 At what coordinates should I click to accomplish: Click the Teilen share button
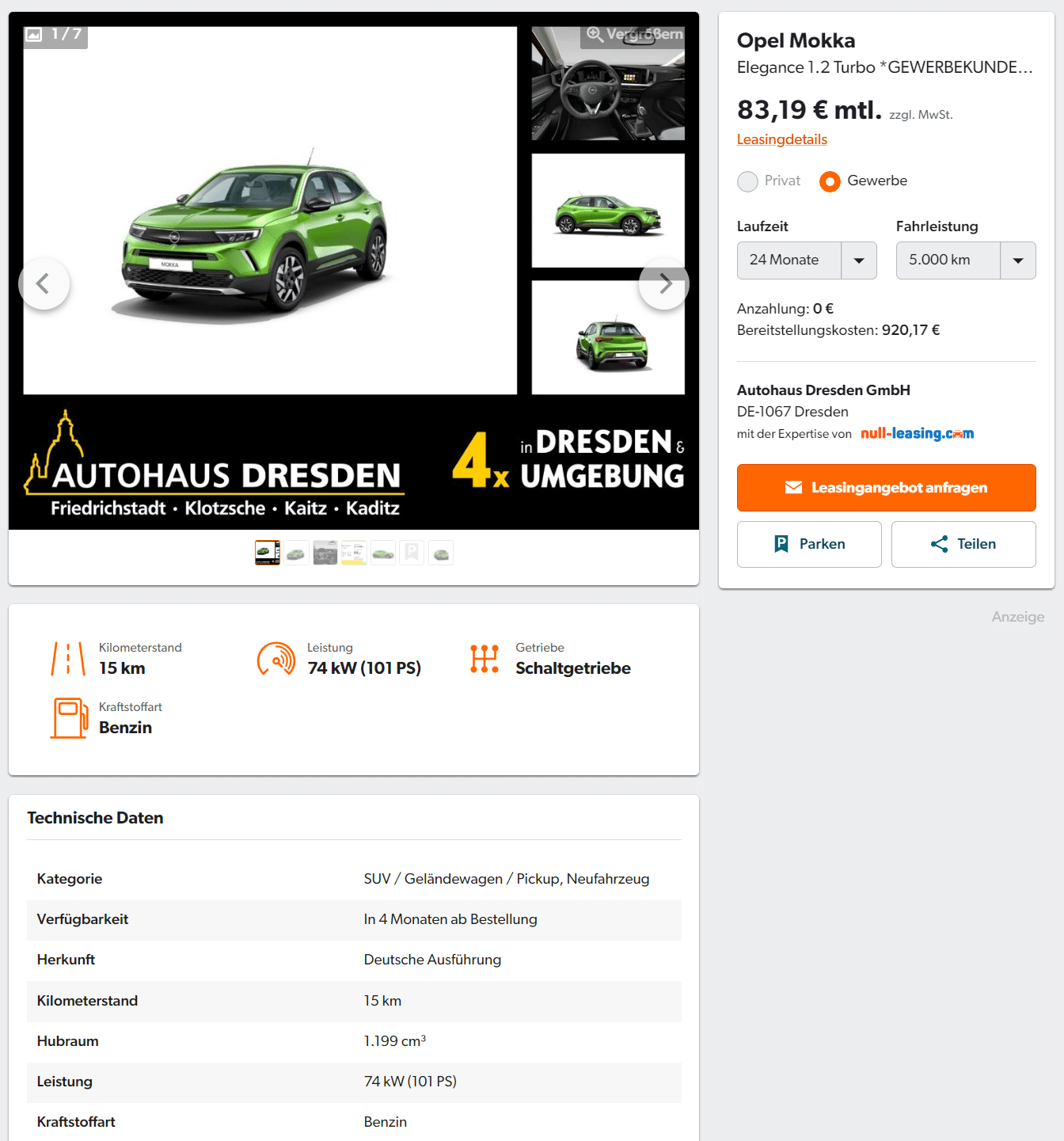pyautogui.click(x=963, y=544)
